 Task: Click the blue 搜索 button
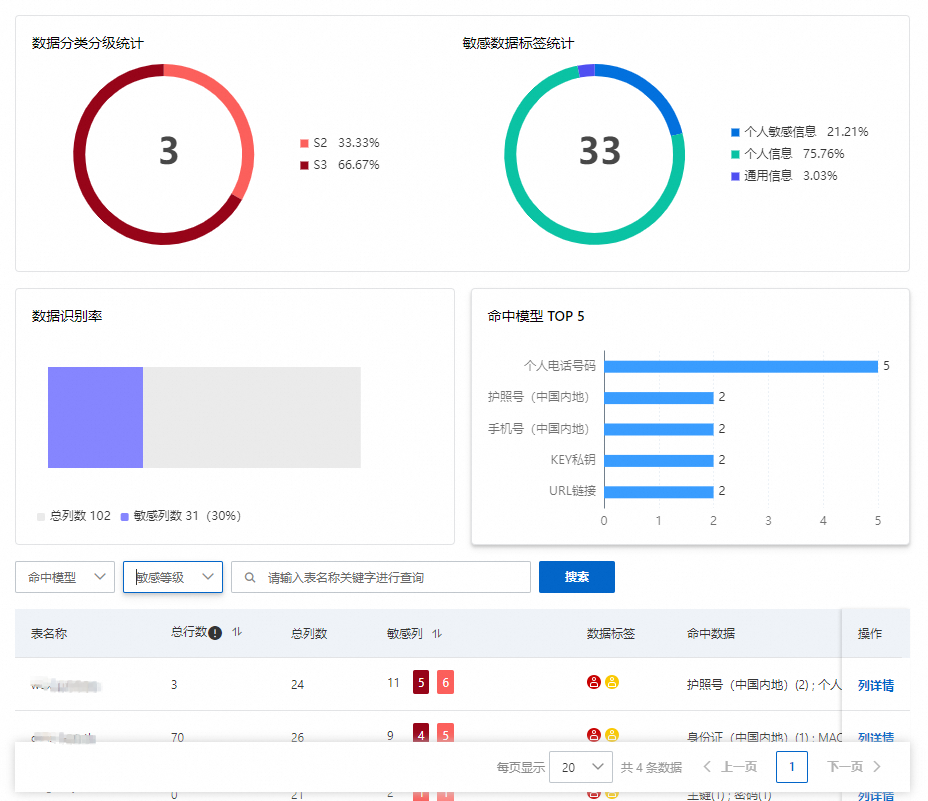576,577
